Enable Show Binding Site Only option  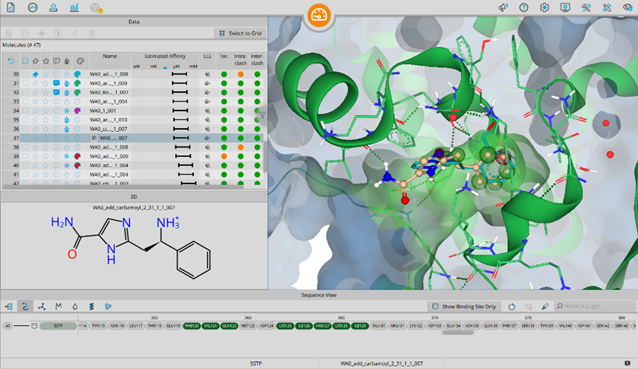tap(465, 306)
